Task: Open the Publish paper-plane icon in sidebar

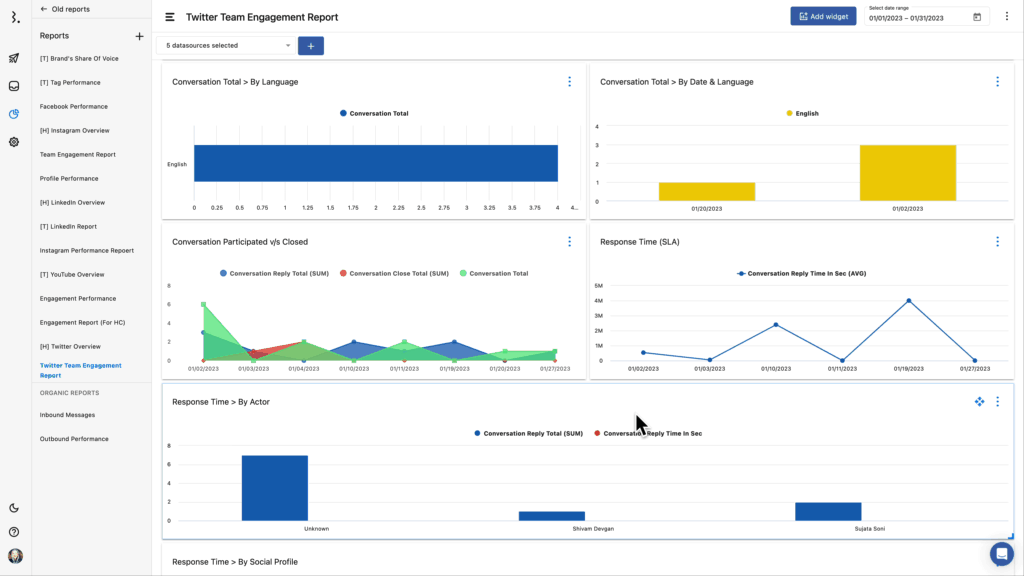Action: click(x=14, y=58)
